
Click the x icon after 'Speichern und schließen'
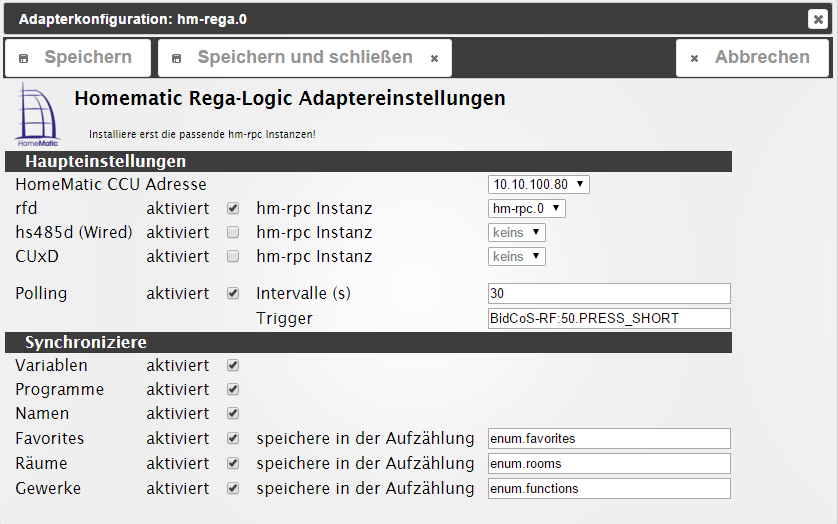pyautogui.click(x=434, y=58)
